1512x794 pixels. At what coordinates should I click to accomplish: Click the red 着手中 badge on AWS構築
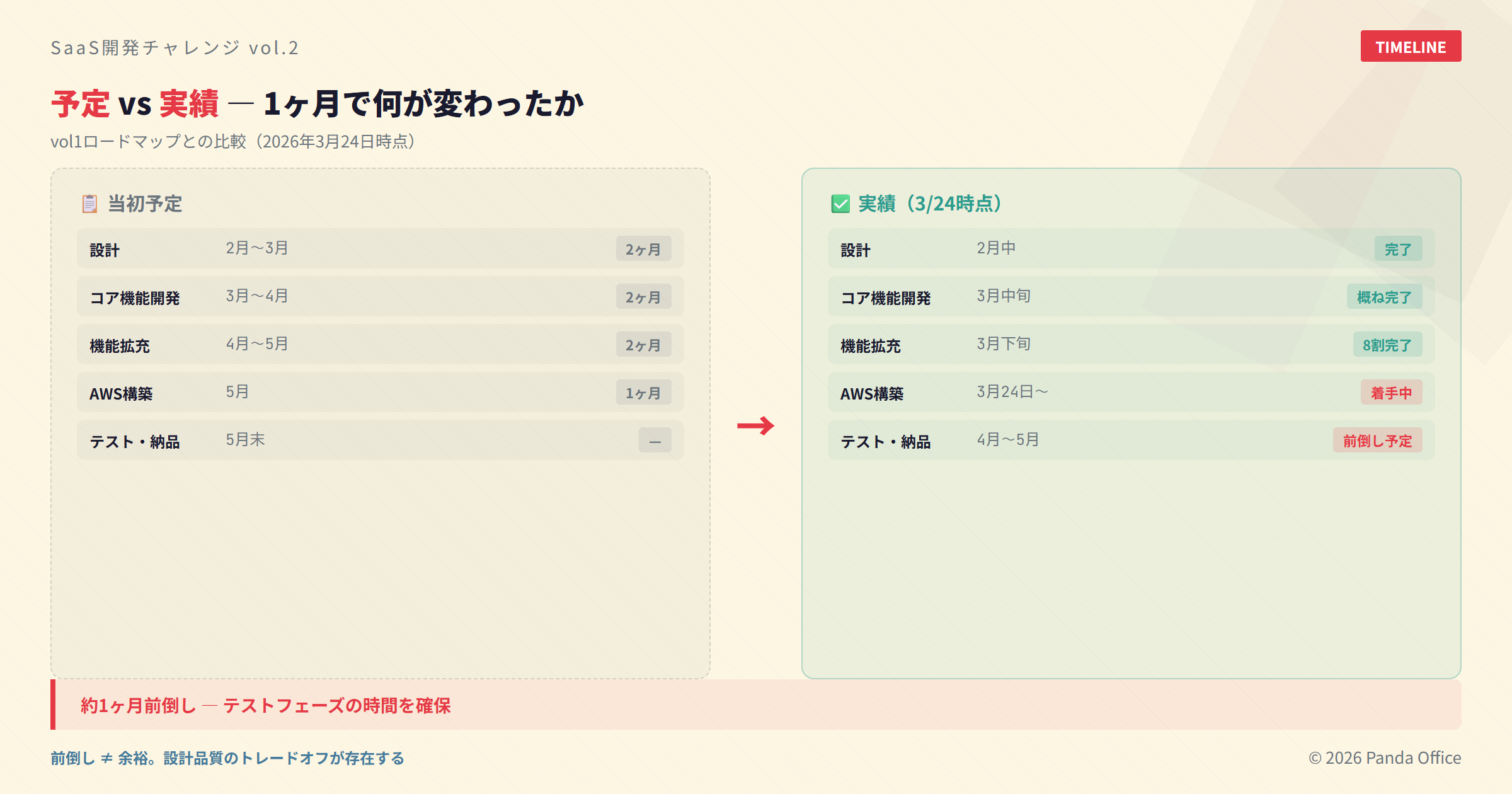1391,393
